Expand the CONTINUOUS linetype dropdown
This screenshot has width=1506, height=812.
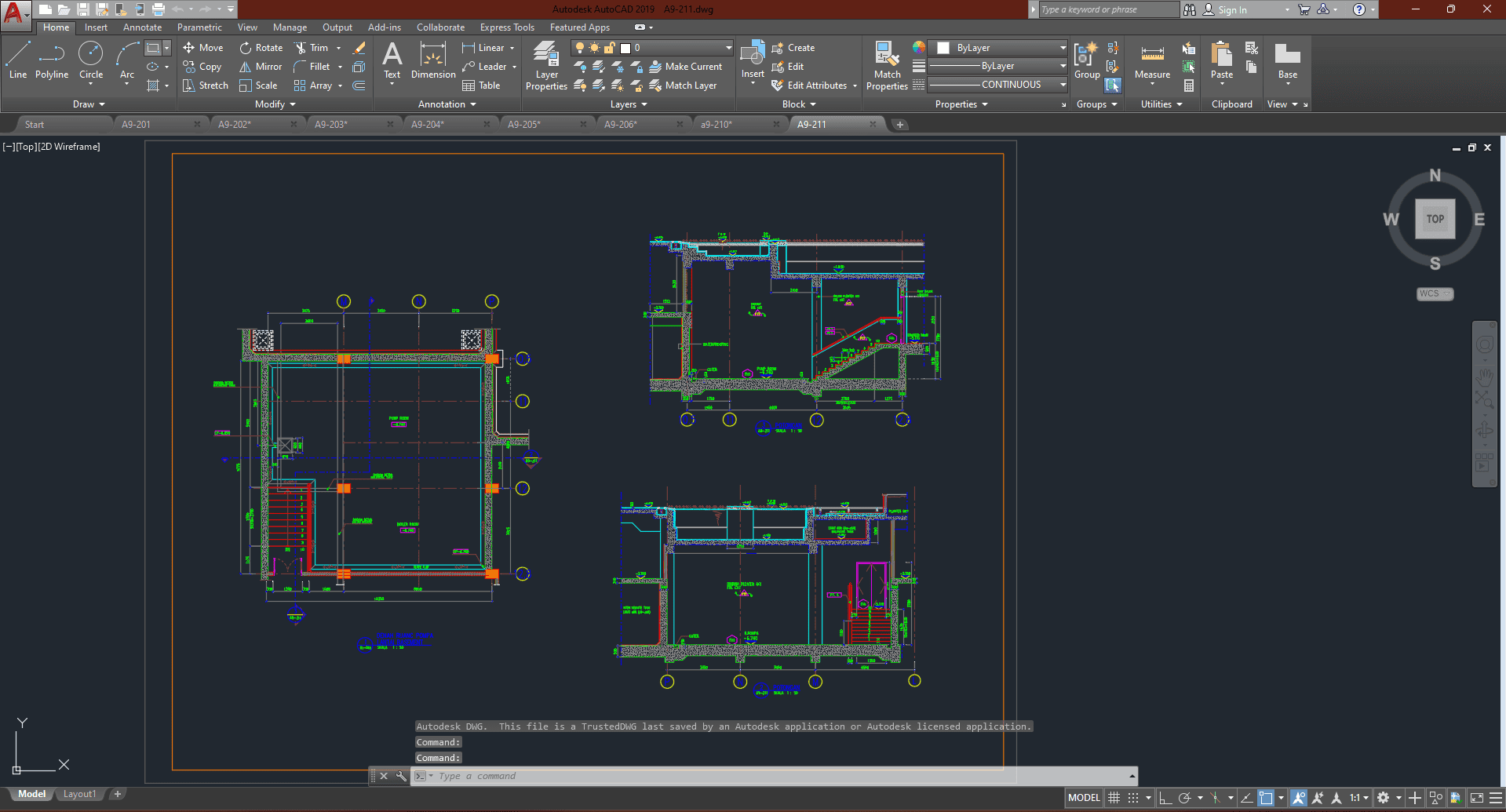(x=1063, y=85)
